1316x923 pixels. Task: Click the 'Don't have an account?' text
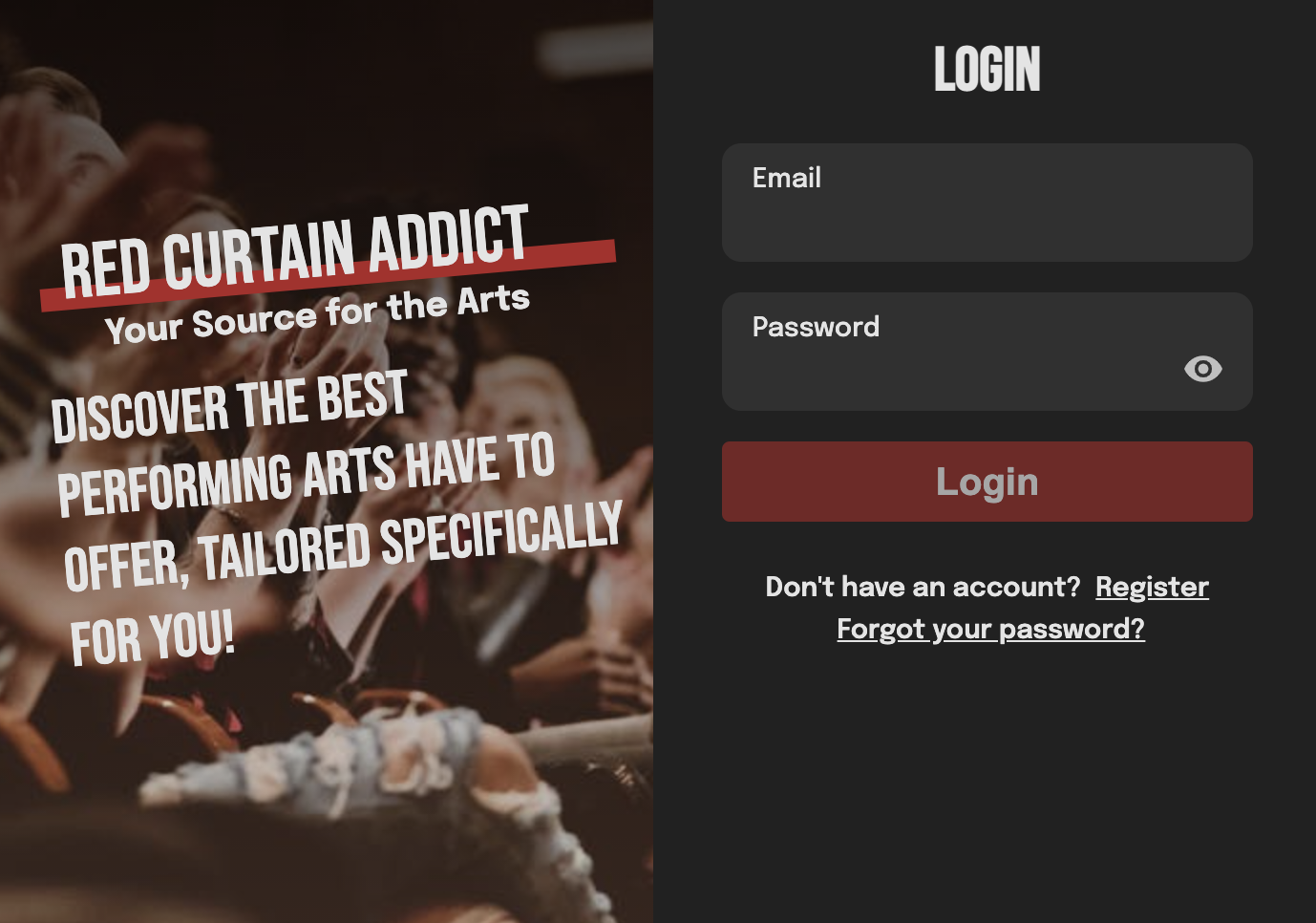click(x=923, y=587)
